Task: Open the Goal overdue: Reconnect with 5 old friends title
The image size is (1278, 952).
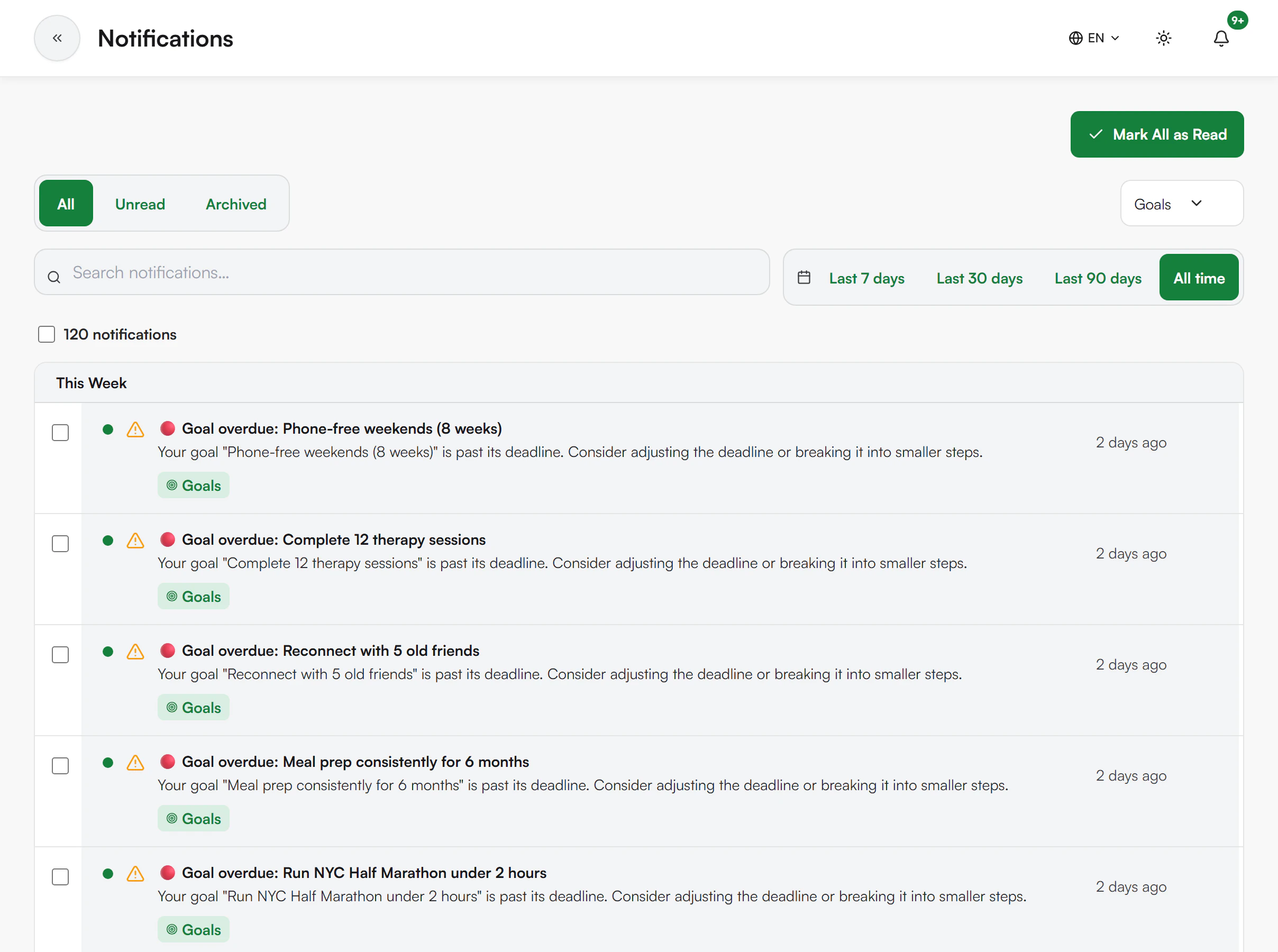Action: pyautogui.click(x=331, y=651)
